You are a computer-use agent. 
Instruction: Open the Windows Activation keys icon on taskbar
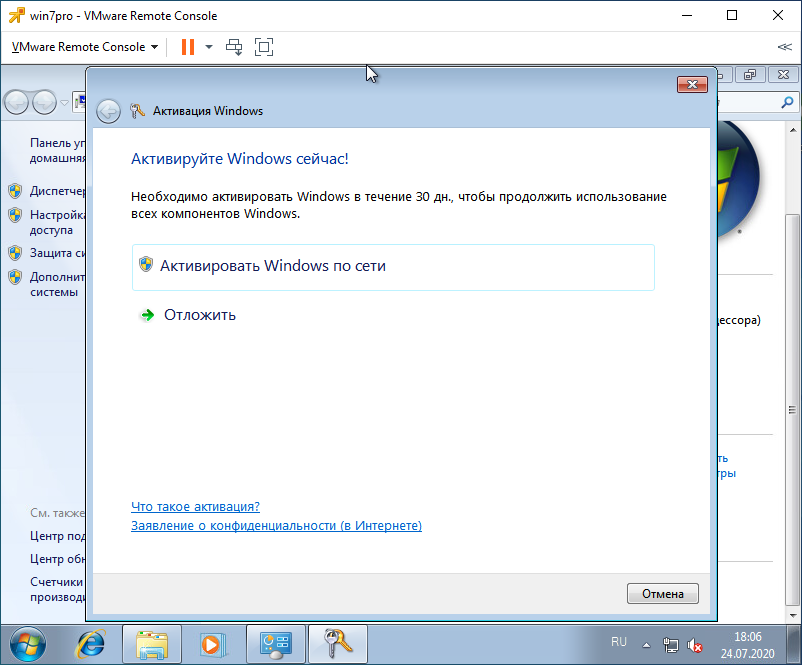tap(337, 645)
